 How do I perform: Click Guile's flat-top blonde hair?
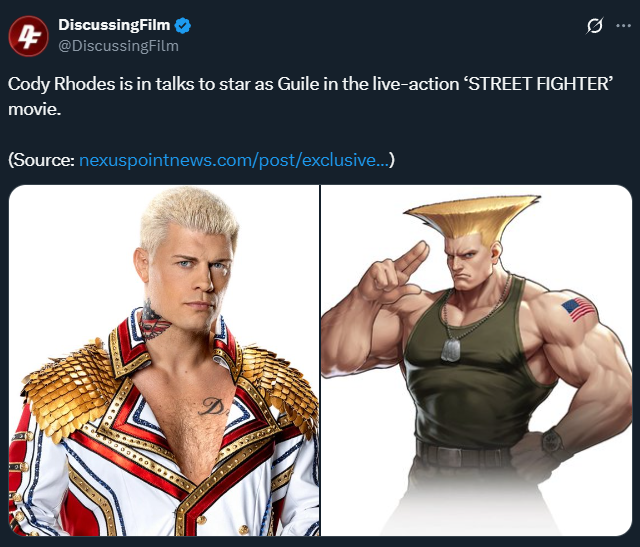(x=472, y=217)
